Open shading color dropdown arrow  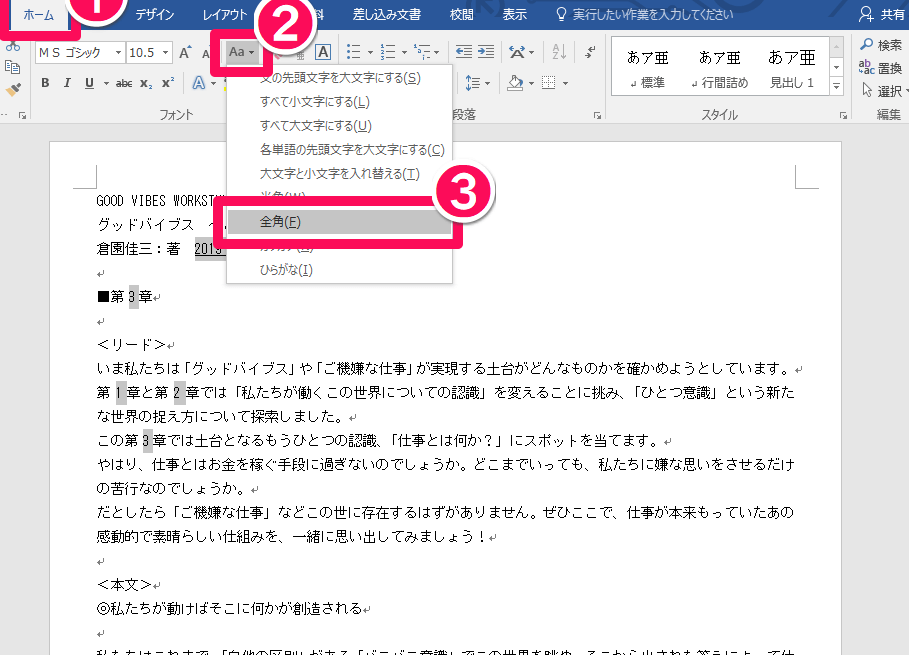click(x=531, y=84)
